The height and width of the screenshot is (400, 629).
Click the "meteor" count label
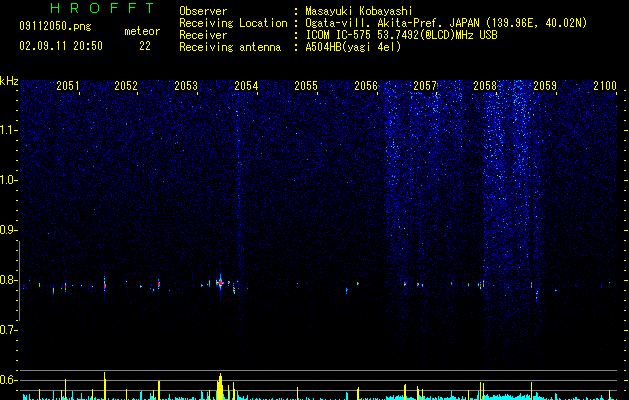pos(142,31)
